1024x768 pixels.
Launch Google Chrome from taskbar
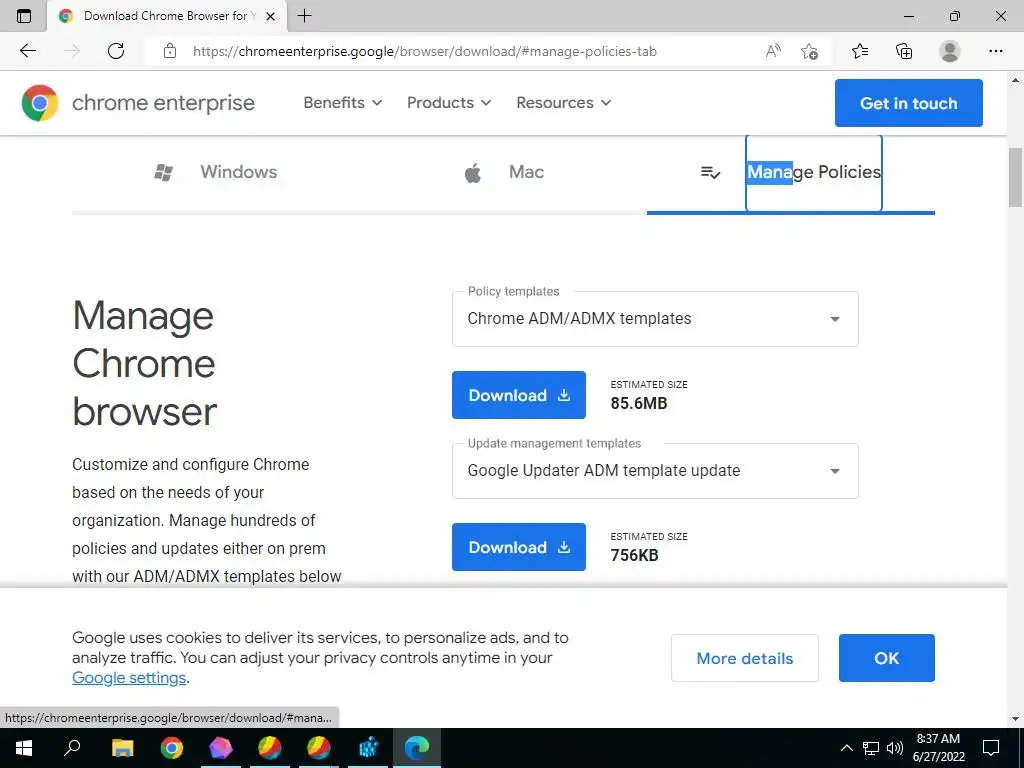pos(172,748)
